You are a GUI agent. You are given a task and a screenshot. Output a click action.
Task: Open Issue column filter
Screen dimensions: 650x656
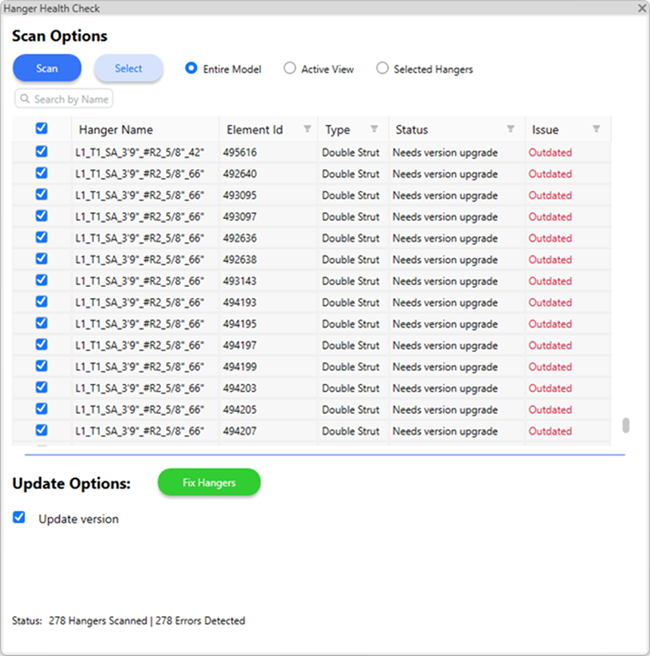coord(596,129)
